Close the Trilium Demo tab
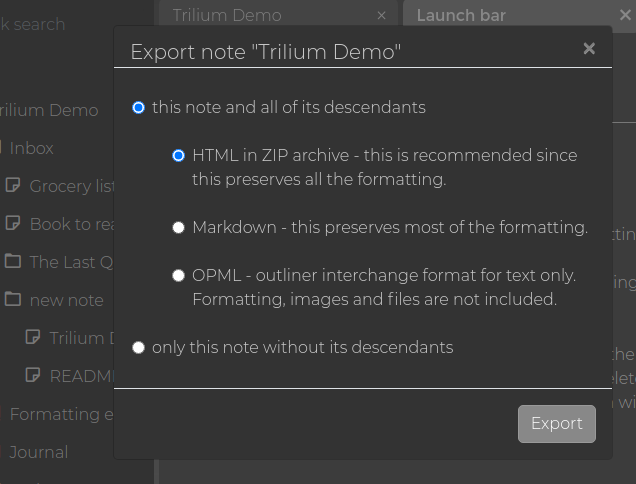Screen dimensions: 636x484 pyautogui.click(x=381, y=15)
